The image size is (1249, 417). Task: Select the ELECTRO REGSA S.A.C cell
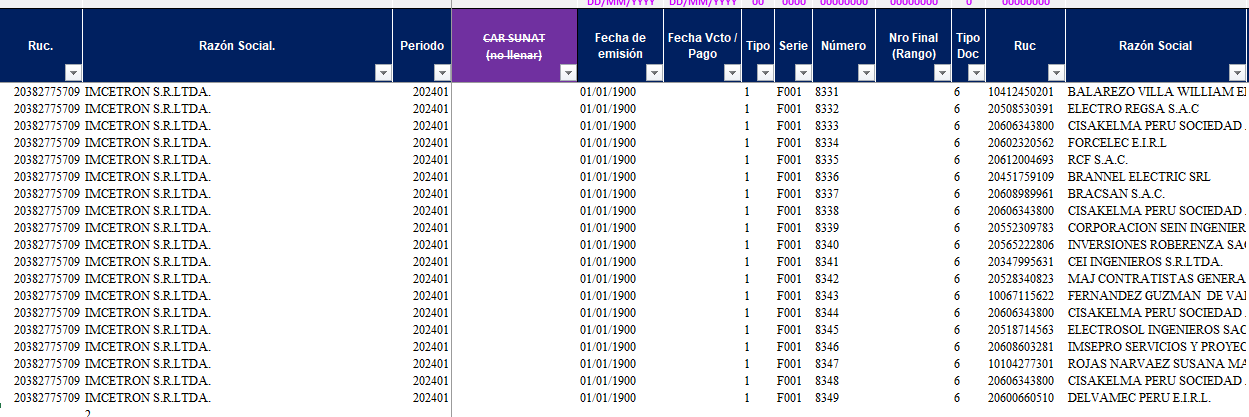[x=1157, y=108]
